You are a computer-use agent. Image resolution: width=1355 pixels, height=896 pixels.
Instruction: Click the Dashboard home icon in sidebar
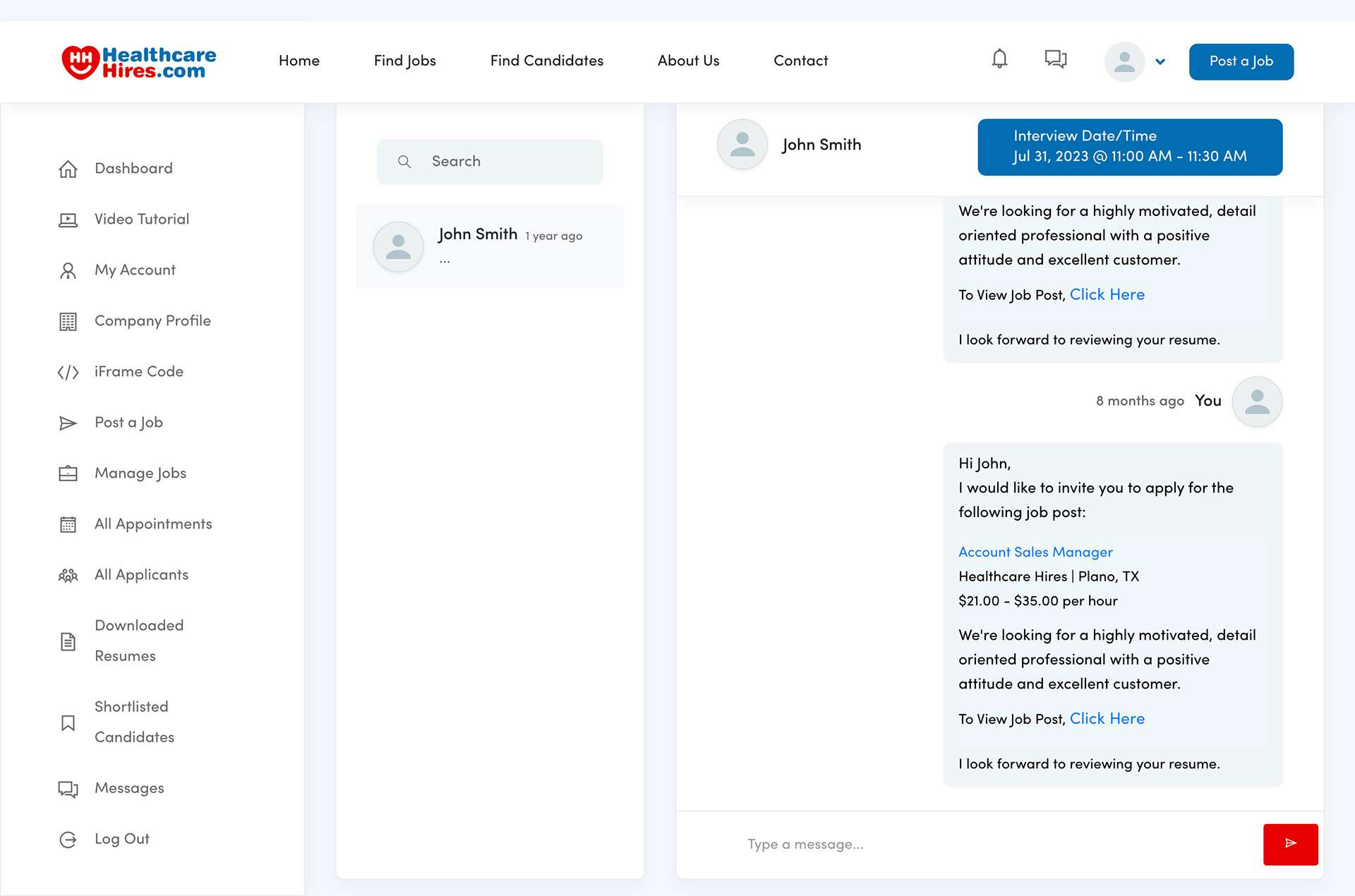[x=68, y=169]
